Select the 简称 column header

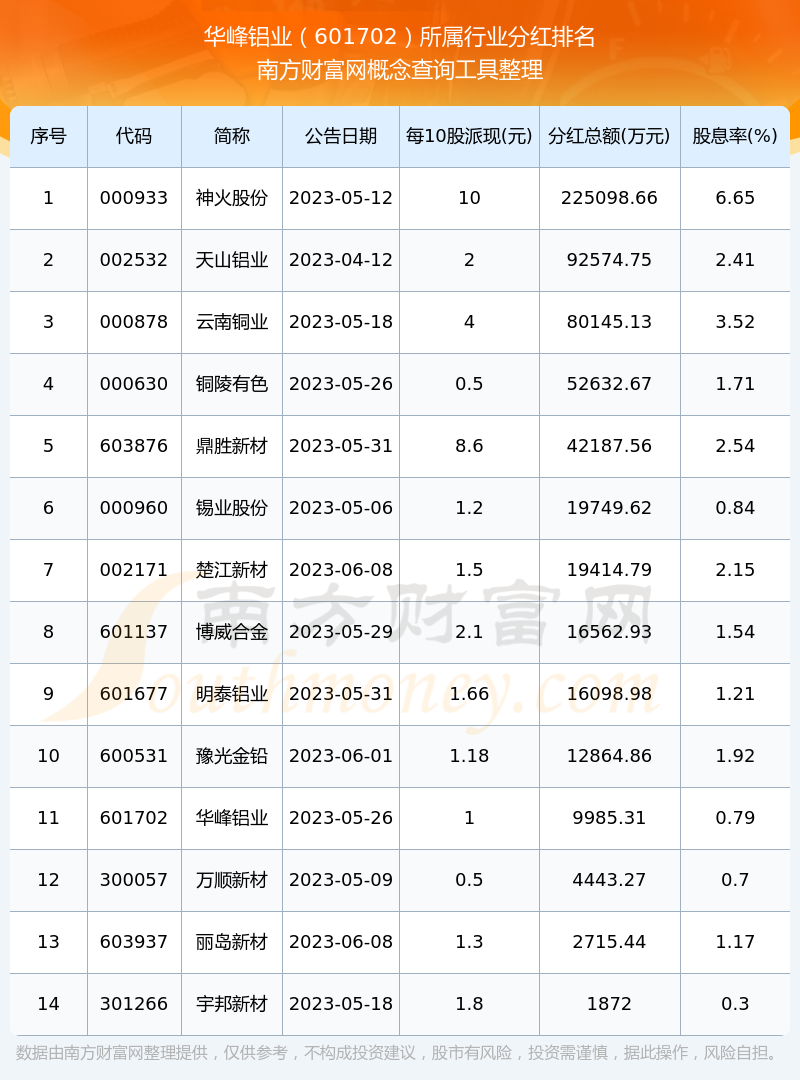point(232,136)
